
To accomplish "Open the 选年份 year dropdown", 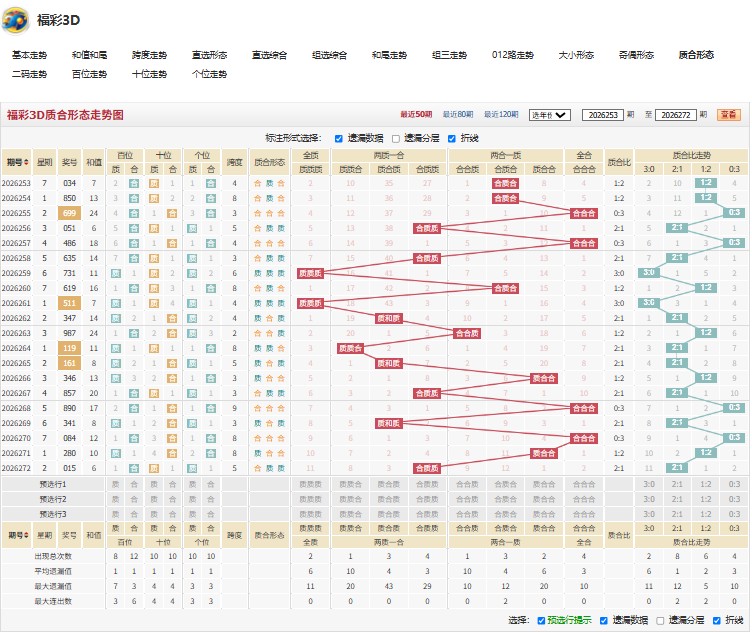I will (x=550, y=115).
